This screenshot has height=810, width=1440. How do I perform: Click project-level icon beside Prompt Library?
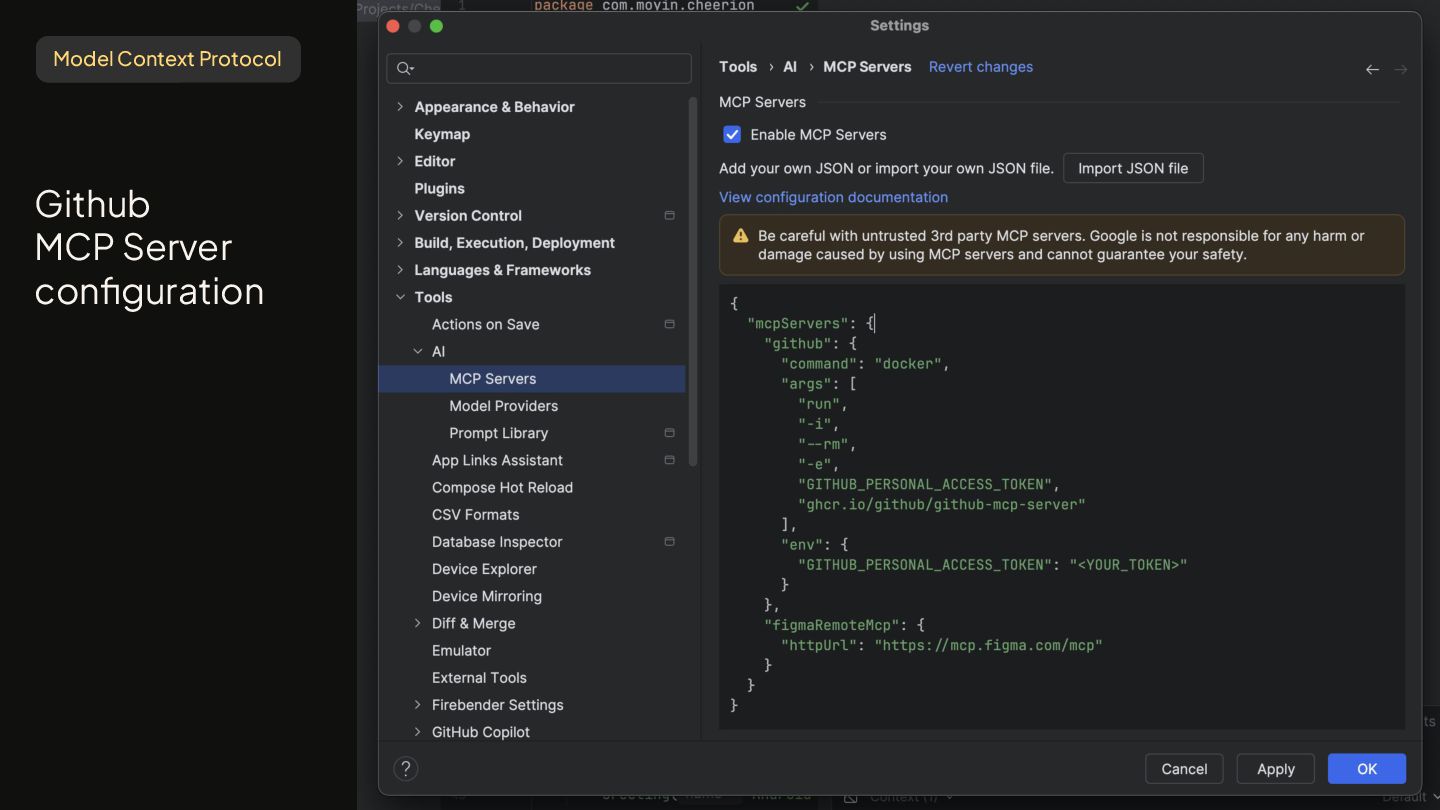pos(669,433)
